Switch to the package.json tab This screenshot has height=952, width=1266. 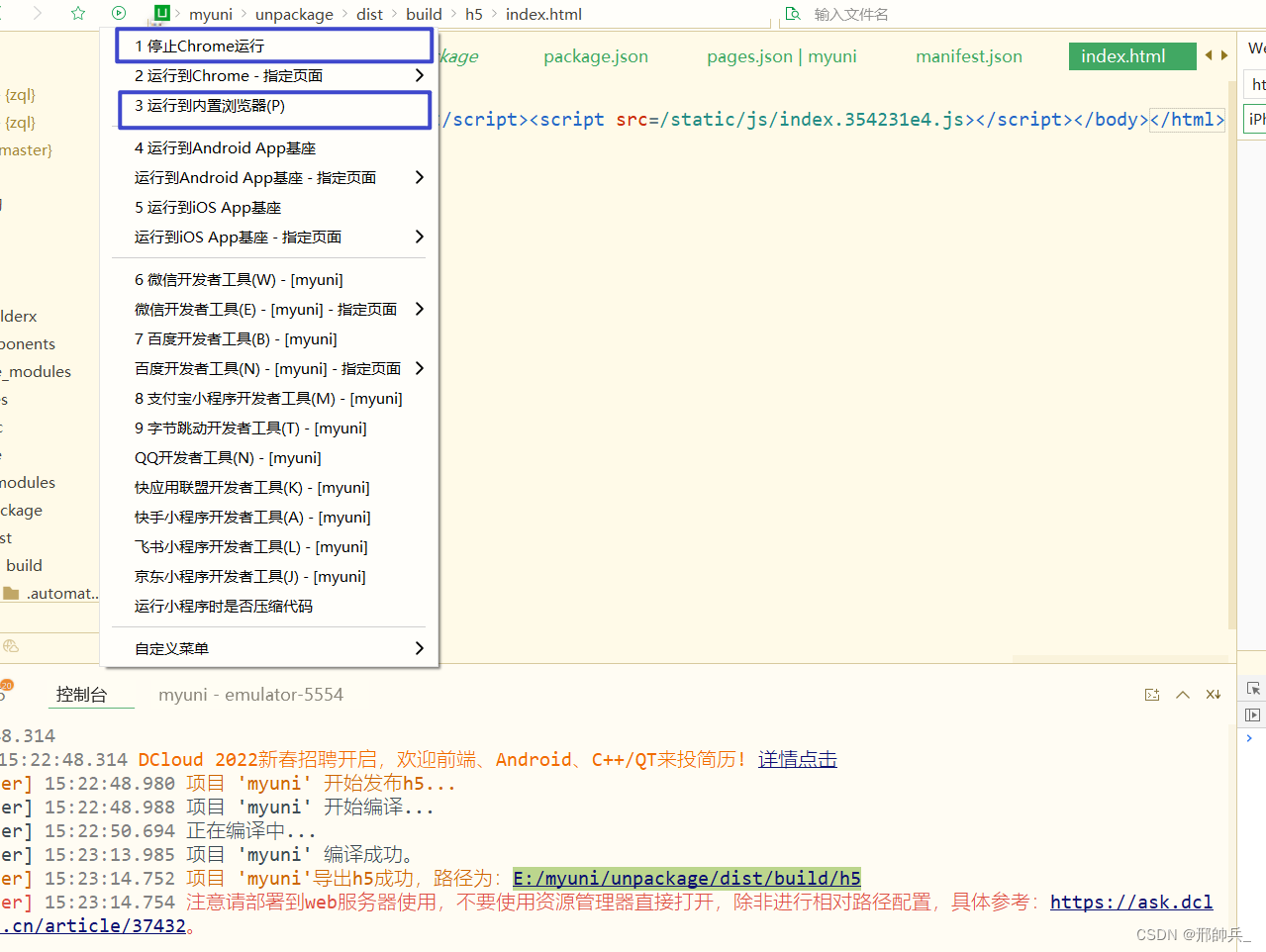pyautogui.click(x=596, y=56)
